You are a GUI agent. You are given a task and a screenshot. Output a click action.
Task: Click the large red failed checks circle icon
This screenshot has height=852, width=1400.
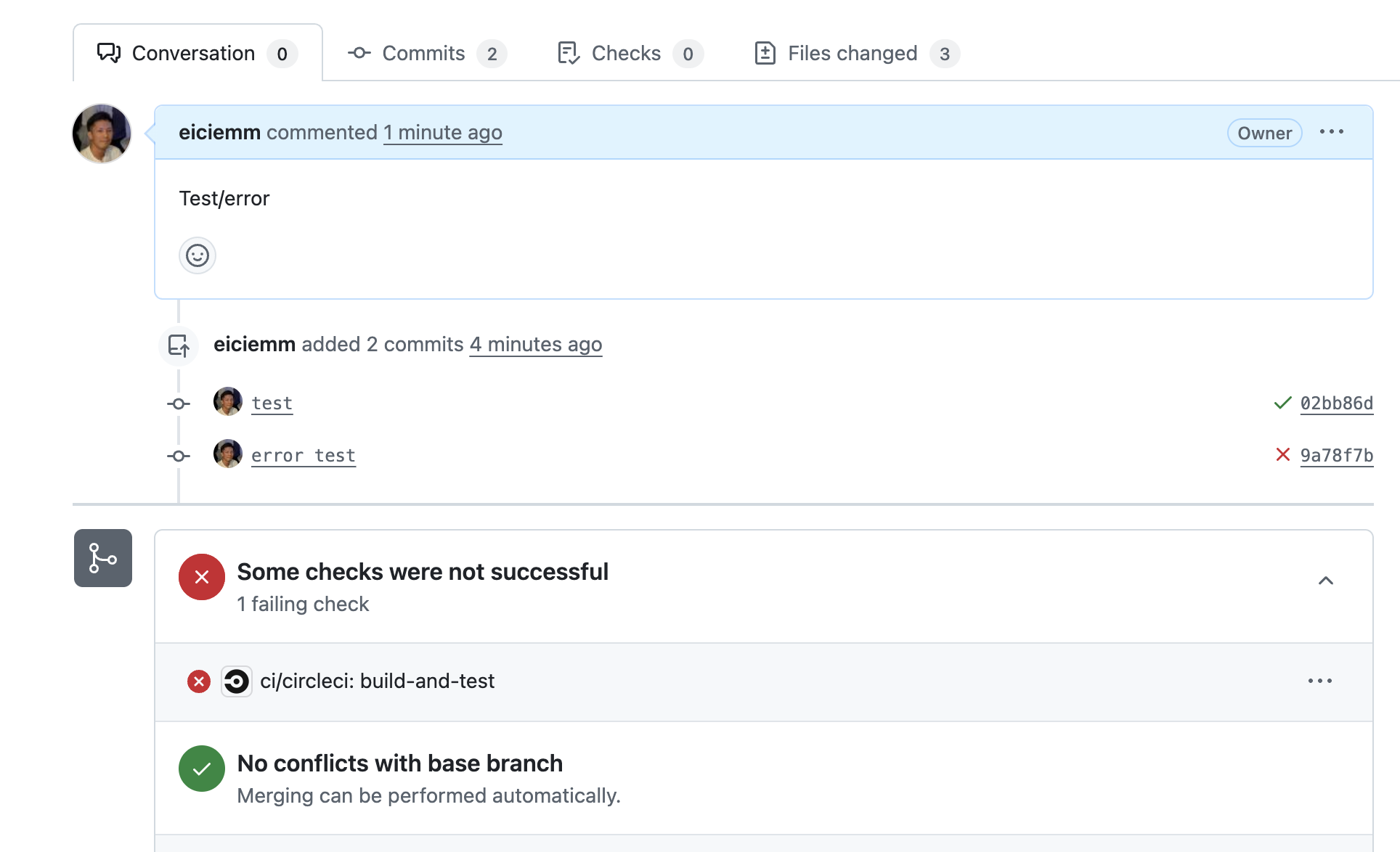202,577
